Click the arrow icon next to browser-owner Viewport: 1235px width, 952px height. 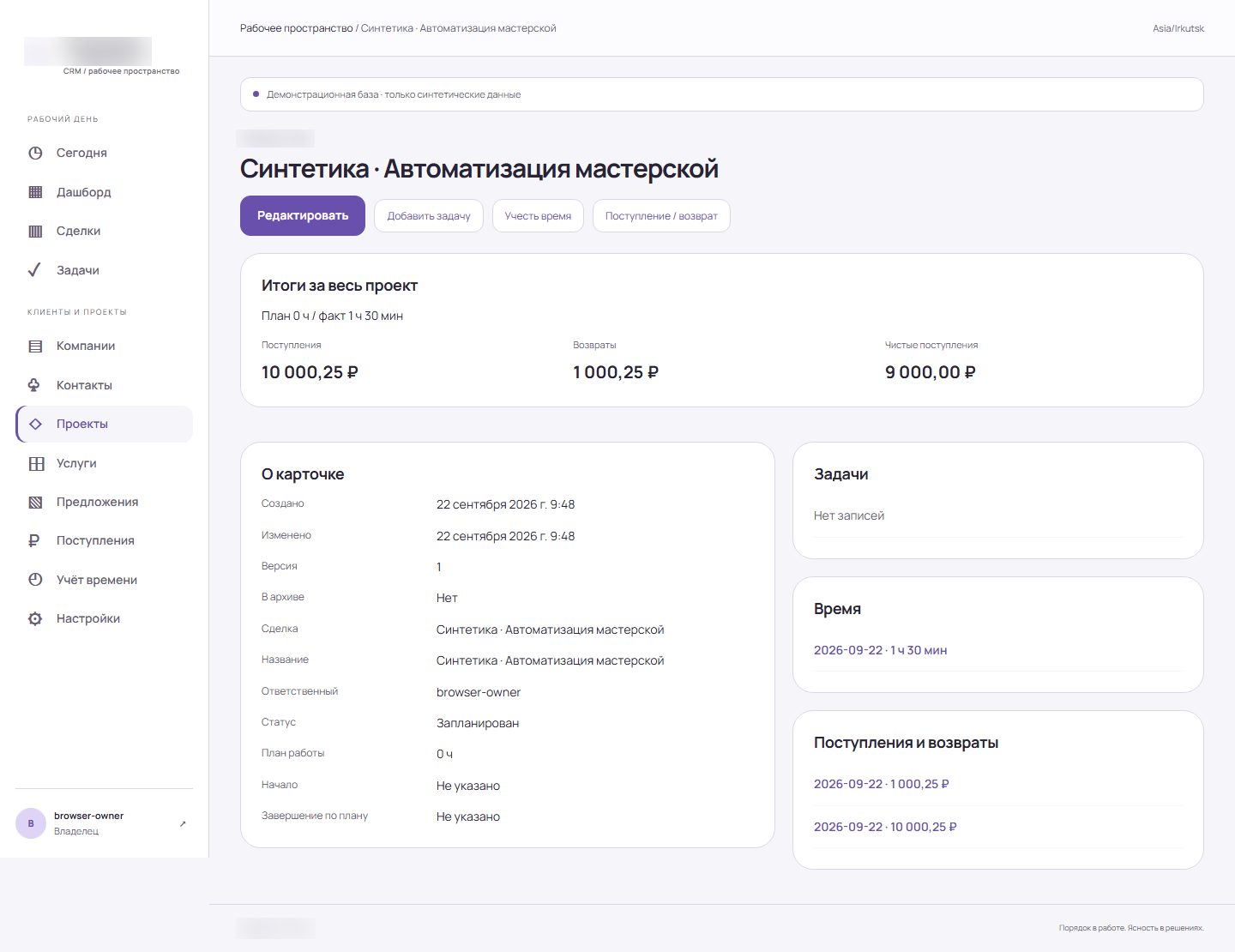[183, 823]
